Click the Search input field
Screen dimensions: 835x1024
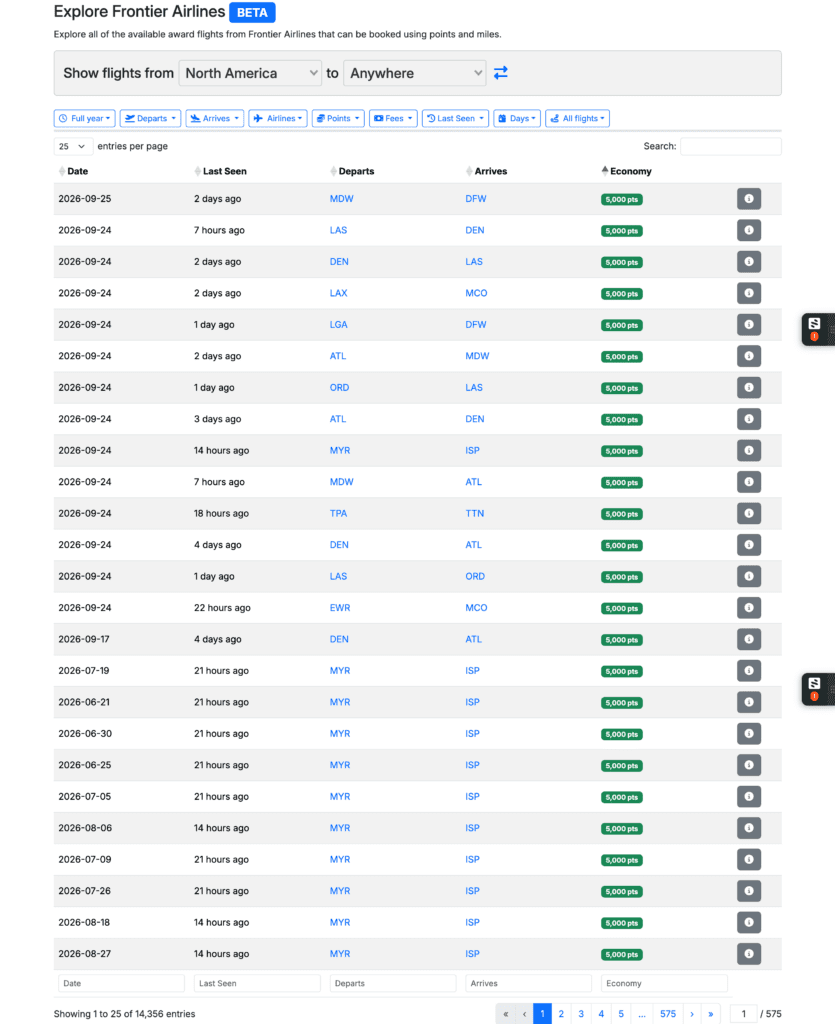pyautogui.click(x=731, y=146)
